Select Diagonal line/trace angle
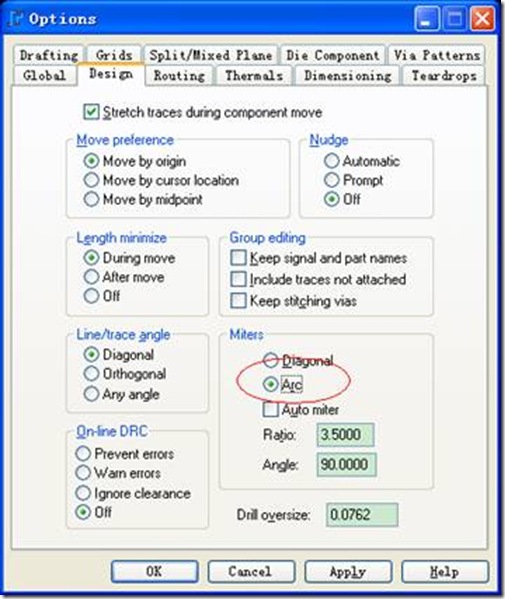Image resolution: width=505 pixels, height=599 pixels. (91, 355)
